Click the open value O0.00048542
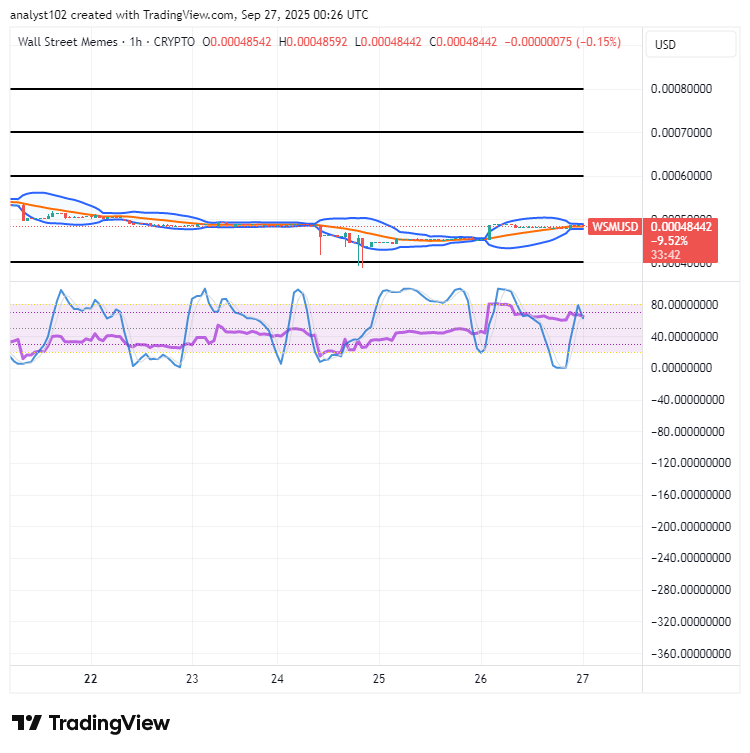The height and width of the screenshot is (753, 750). (x=237, y=42)
